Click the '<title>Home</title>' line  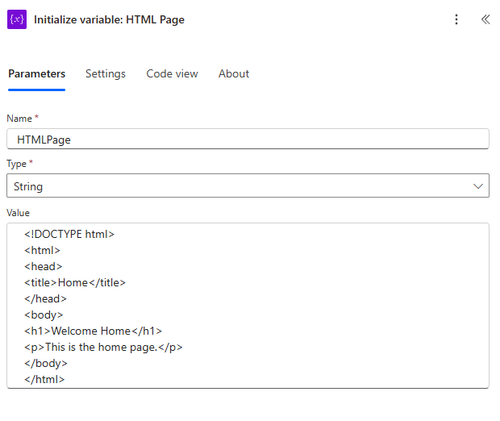click(75, 283)
